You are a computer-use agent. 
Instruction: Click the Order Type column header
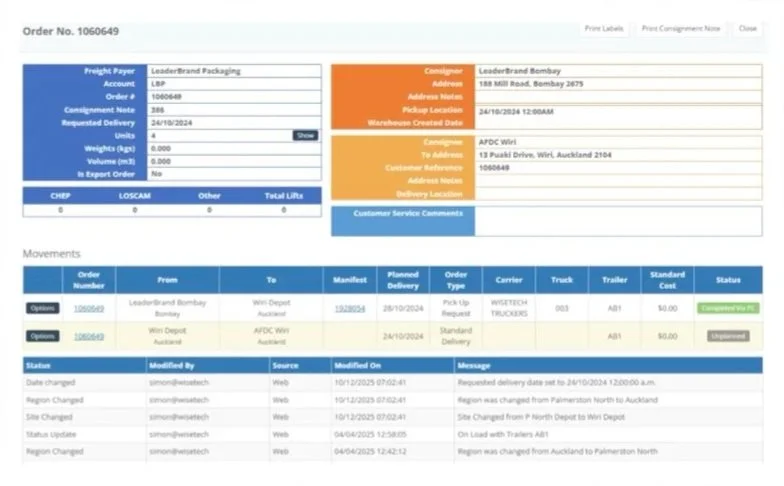click(x=456, y=280)
